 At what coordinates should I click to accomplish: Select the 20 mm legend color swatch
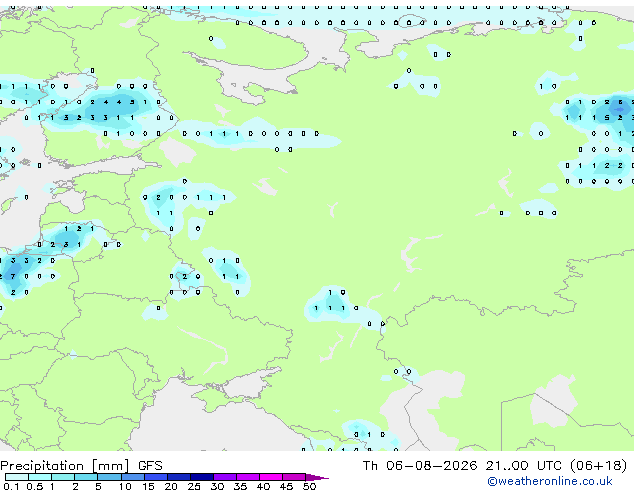coord(178,477)
